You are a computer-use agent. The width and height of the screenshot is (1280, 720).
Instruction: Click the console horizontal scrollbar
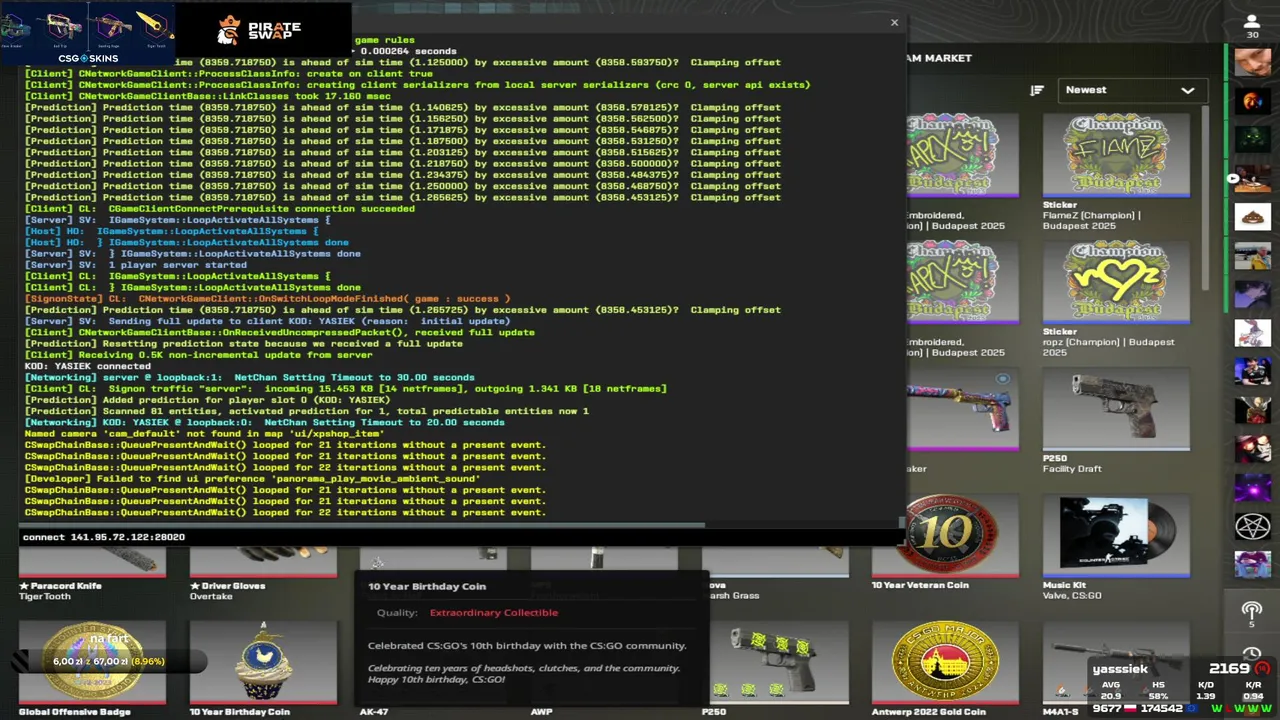362,525
